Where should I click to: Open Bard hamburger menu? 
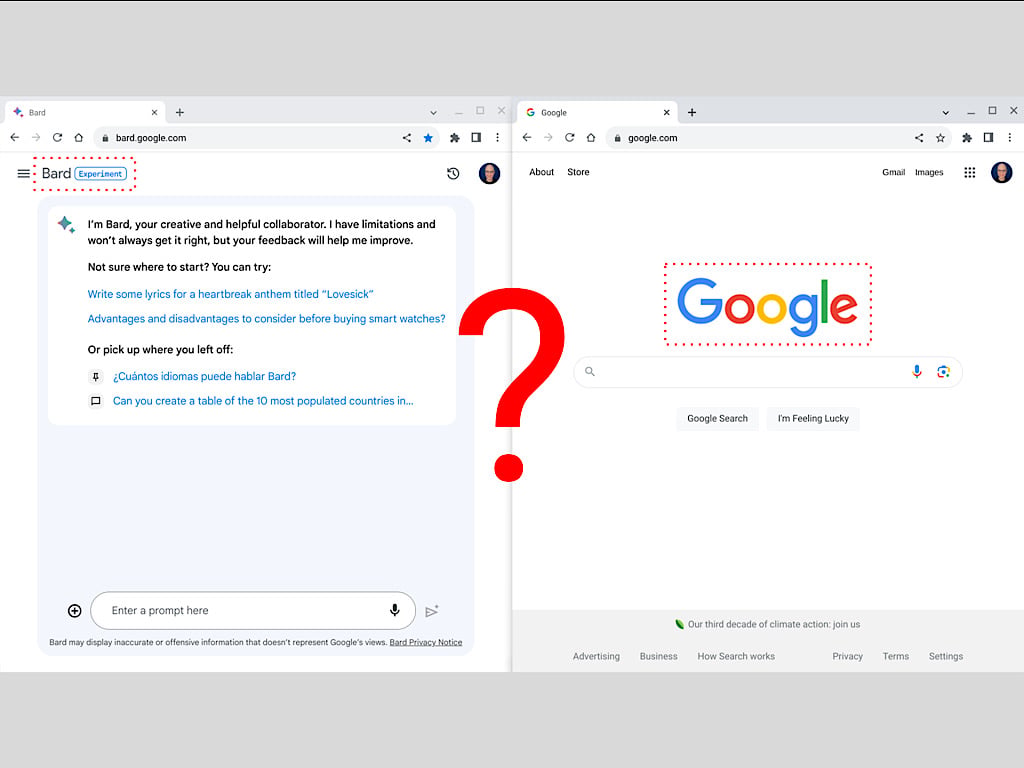[24, 174]
